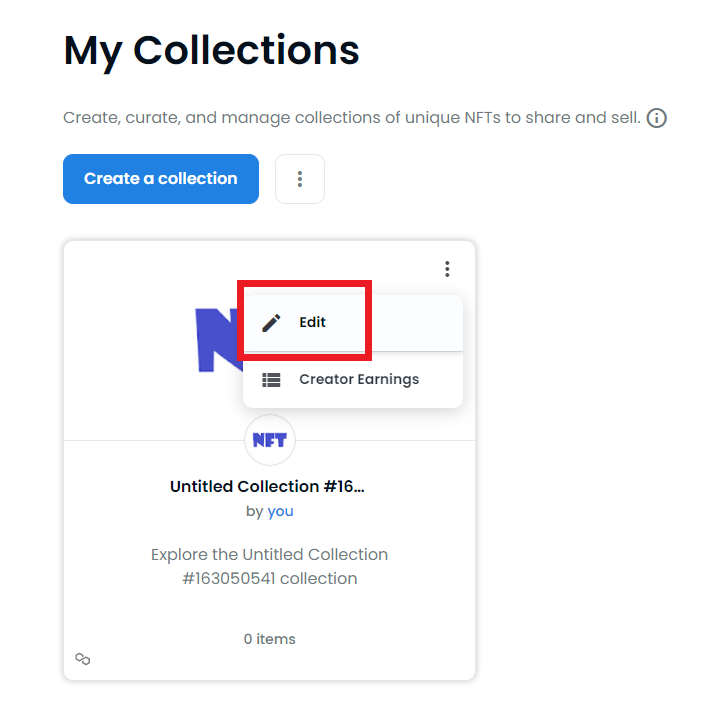This screenshot has width=712, height=725.
Task: Select Edit from the collection menu
Action: click(312, 323)
